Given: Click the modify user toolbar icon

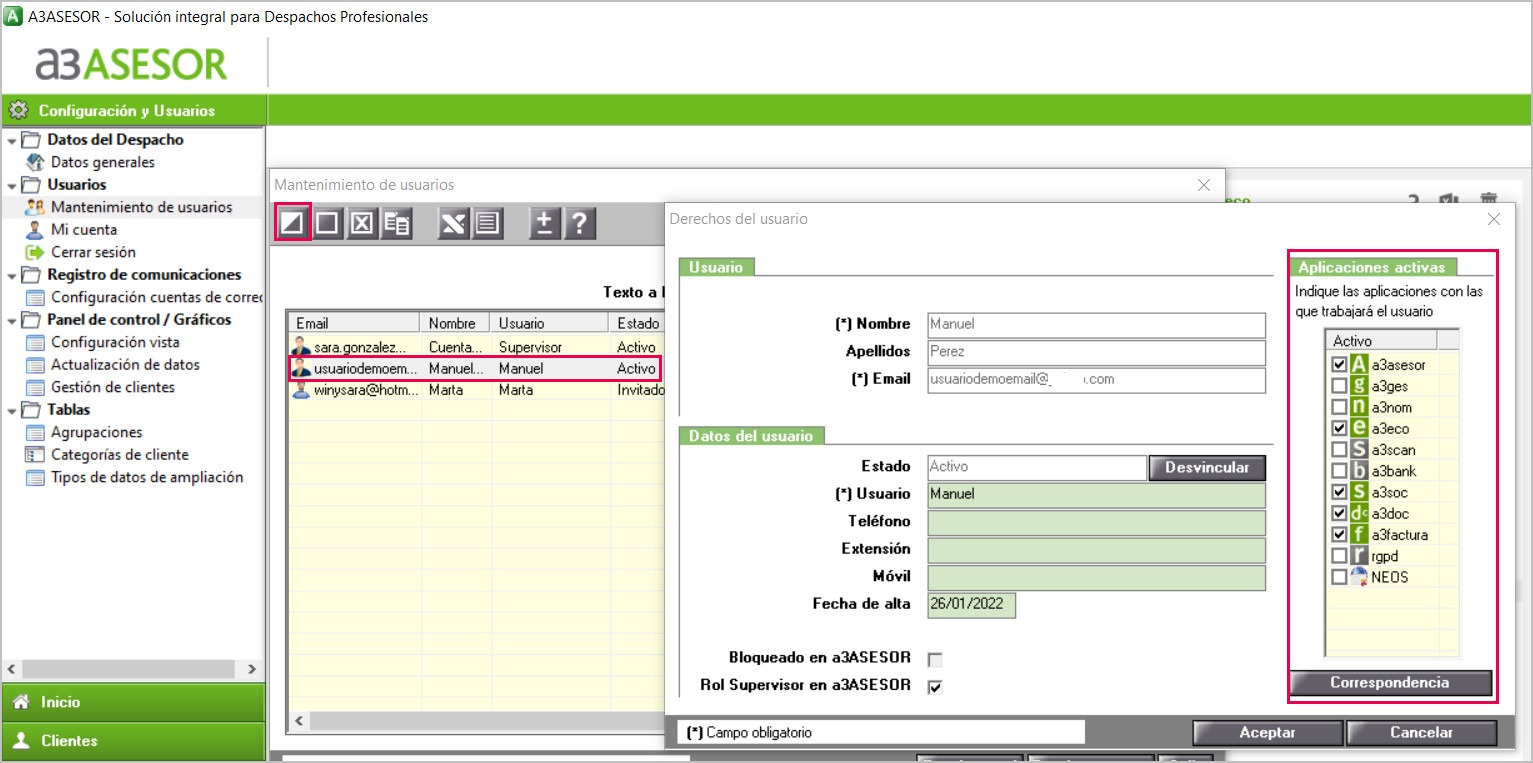Looking at the screenshot, I should pyautogui.click(x=292, y=222).
